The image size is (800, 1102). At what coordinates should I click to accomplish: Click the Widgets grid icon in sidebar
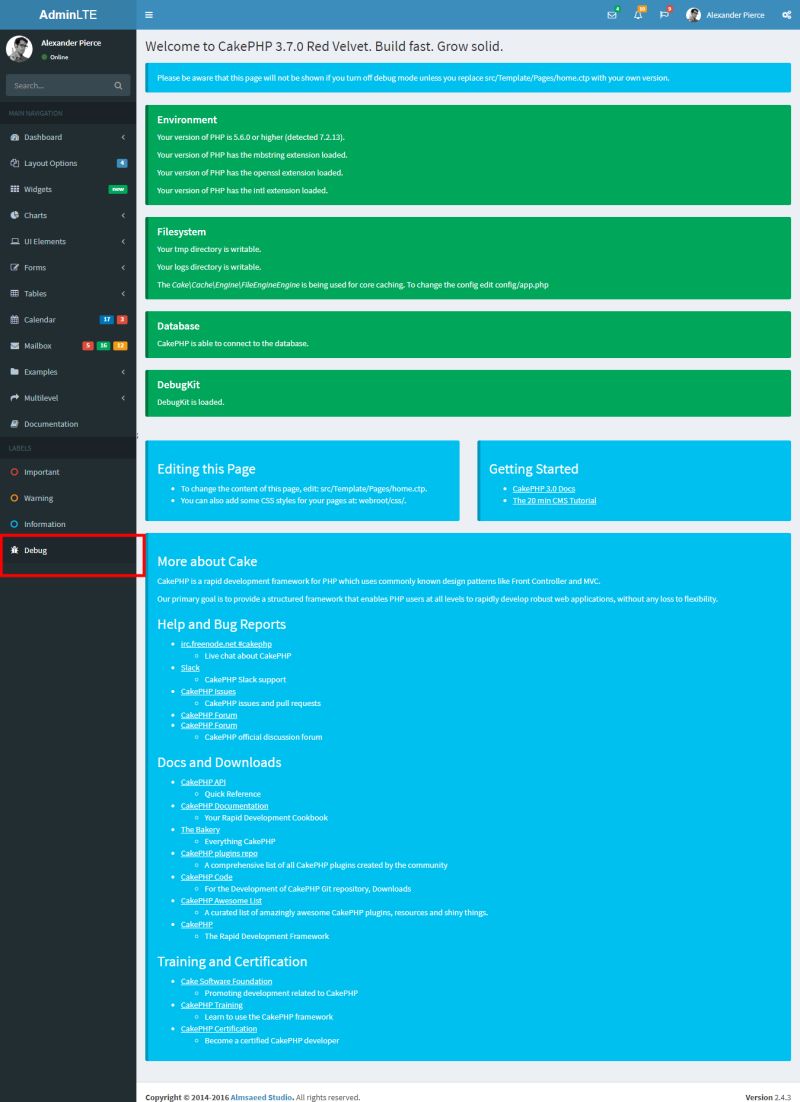14,189
